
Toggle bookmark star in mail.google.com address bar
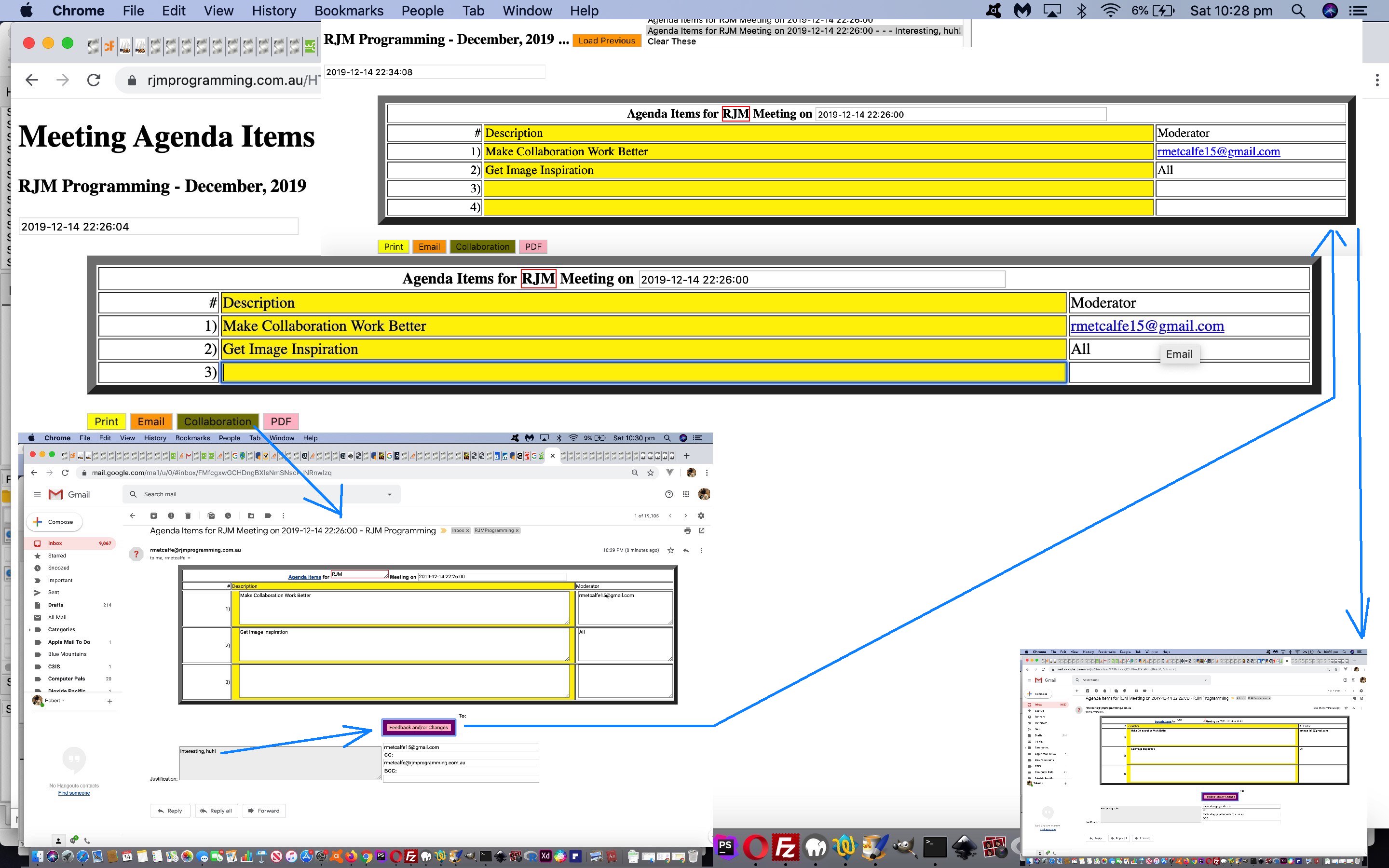650,473
